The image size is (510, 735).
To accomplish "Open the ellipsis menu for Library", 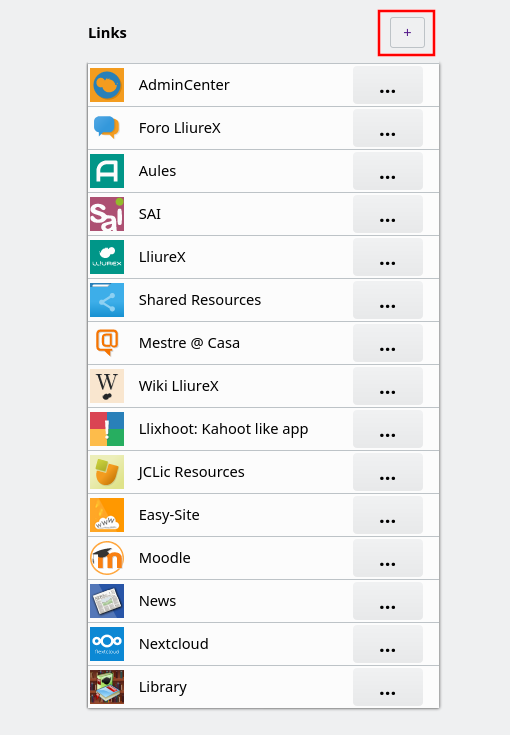I will (388, 687).
